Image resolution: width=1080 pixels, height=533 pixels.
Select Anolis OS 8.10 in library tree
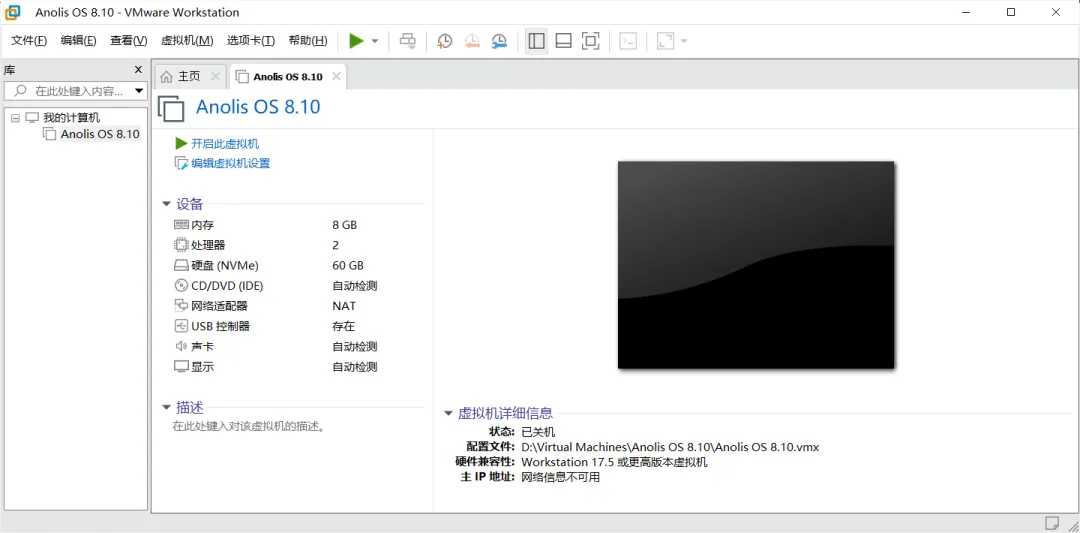click(100, 134)
